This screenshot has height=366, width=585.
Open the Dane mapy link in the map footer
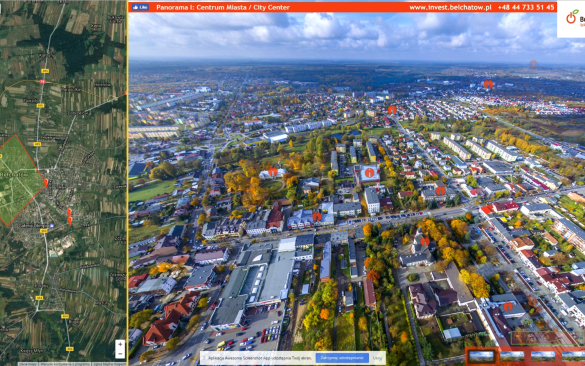click(x=28, y=364)
